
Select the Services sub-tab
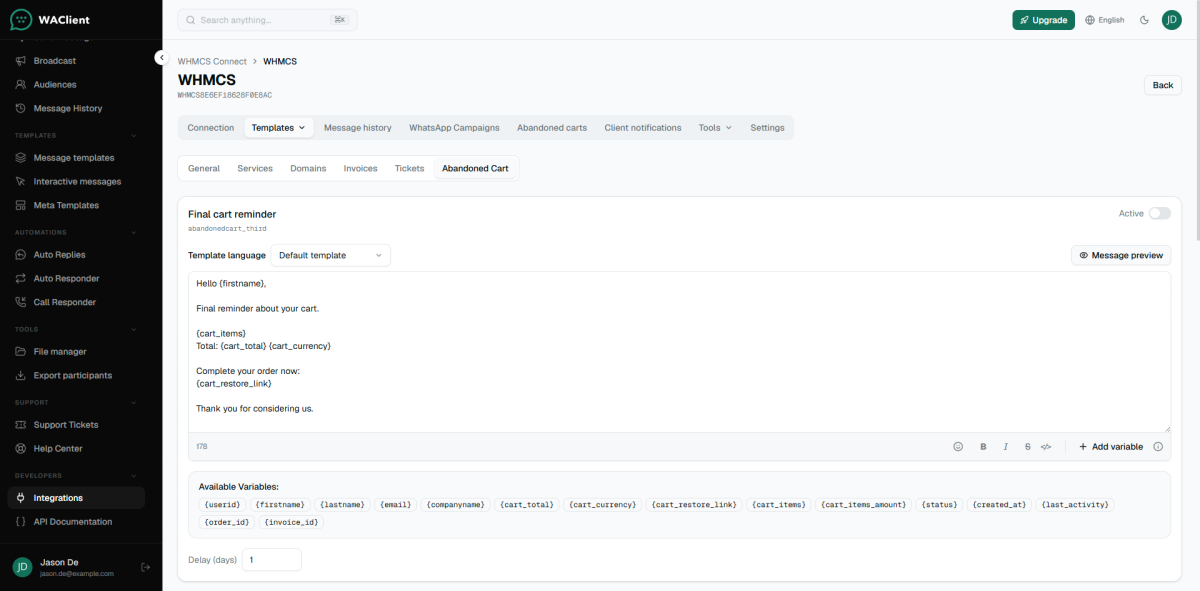[x=255, y=168]
